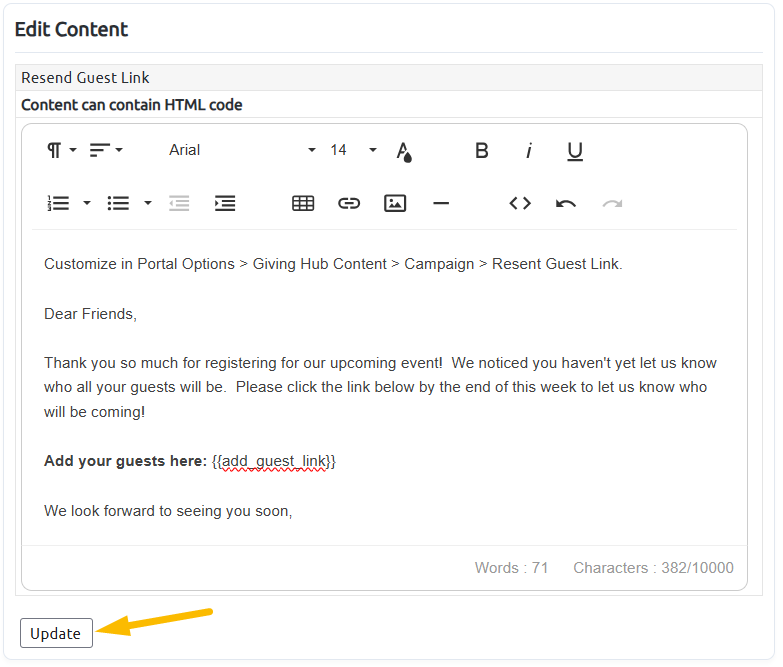Screen dimensions: 783x667
Task: Click the decrease indent icon
Action: (179, 204)
